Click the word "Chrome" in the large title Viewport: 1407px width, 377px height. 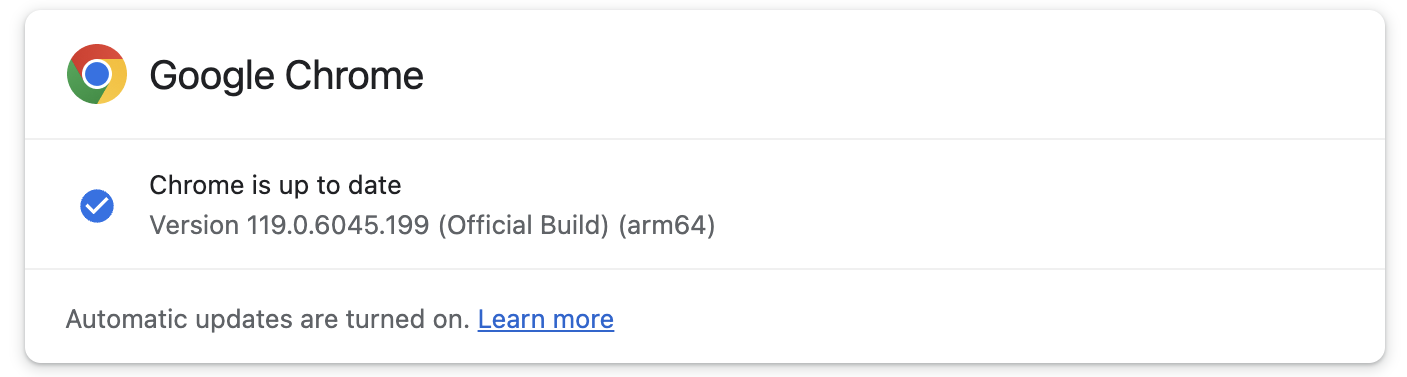pyautogui.click(x=355, y=75)
